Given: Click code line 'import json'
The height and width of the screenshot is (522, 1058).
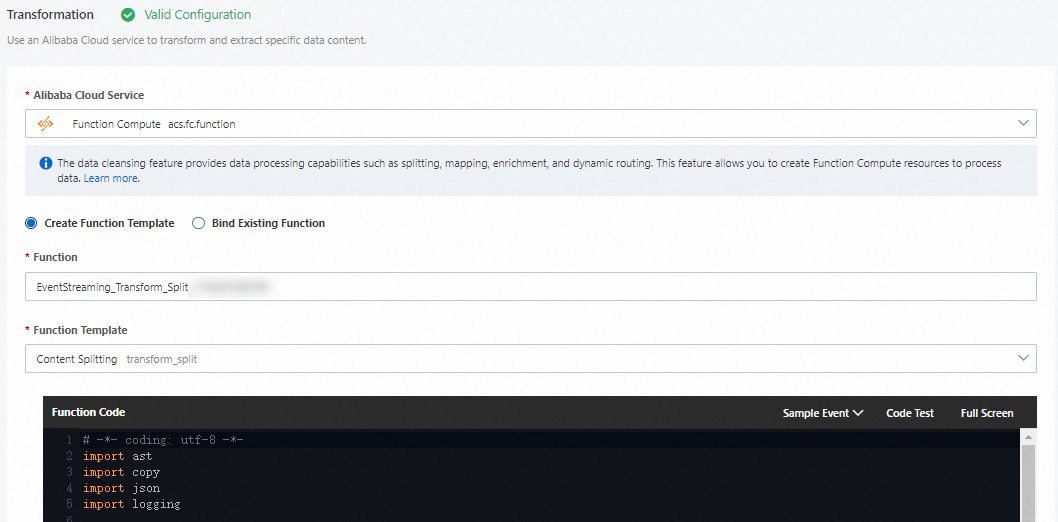Looking at the screenshot, I should point(121,488).
